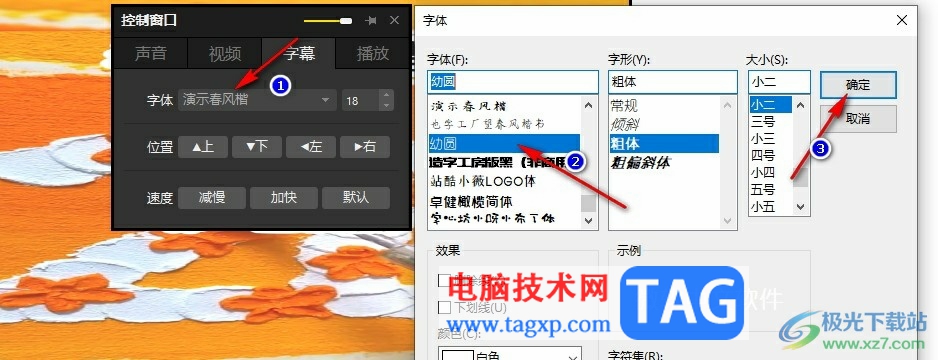Click the 字形(Y) style input field
Image resolution: width=938 pixels, height=360 pixels.
point(673,83)
